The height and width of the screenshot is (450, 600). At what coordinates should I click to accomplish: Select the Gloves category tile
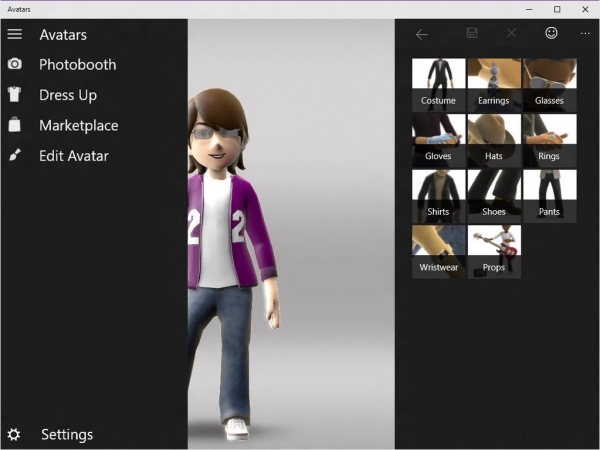pyautogui.click(x=439, y=140)
